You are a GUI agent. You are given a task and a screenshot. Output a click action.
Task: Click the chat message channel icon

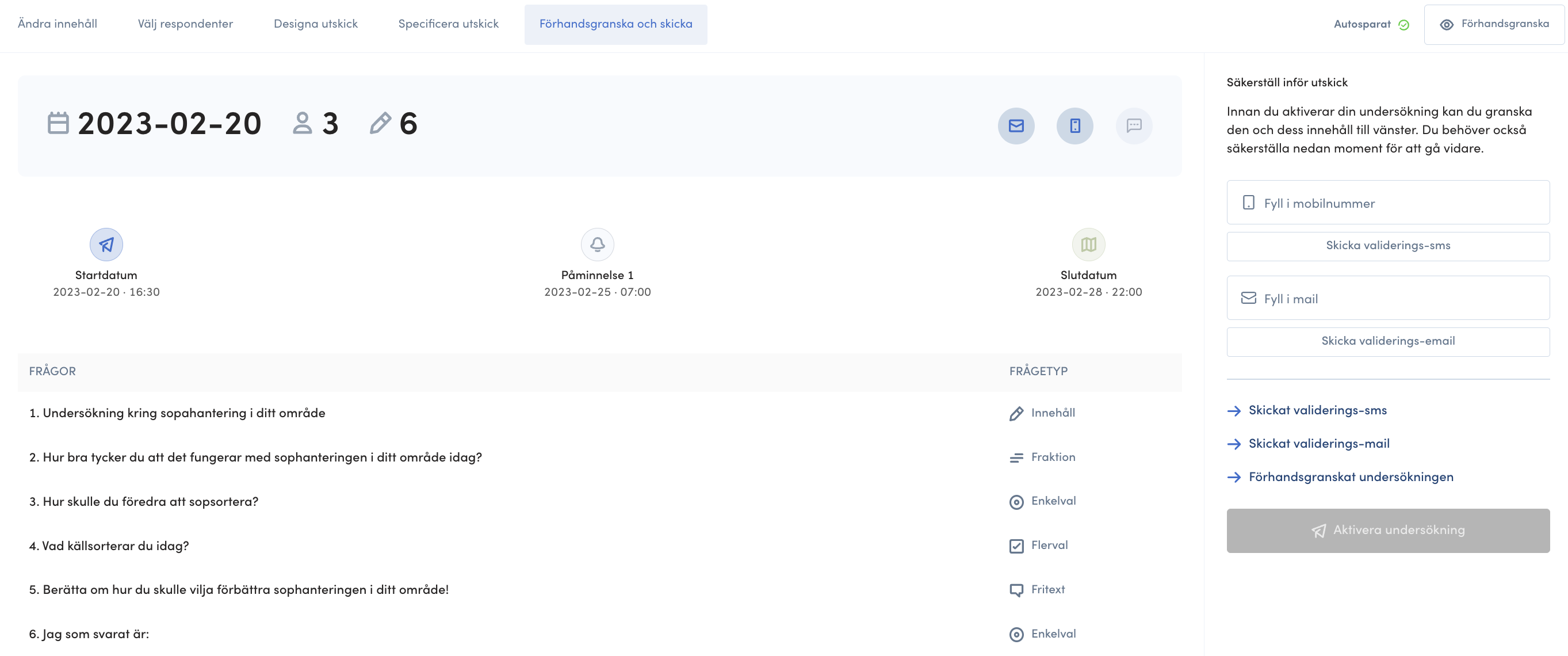(x=1133, y=125)
